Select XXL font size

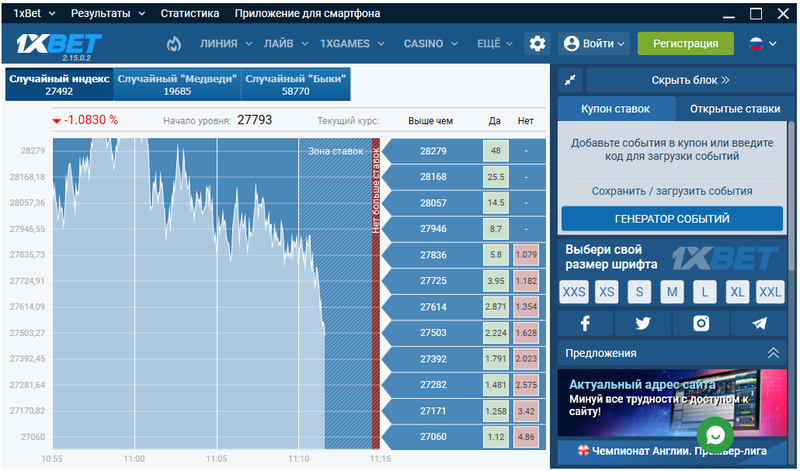(770, 292)
